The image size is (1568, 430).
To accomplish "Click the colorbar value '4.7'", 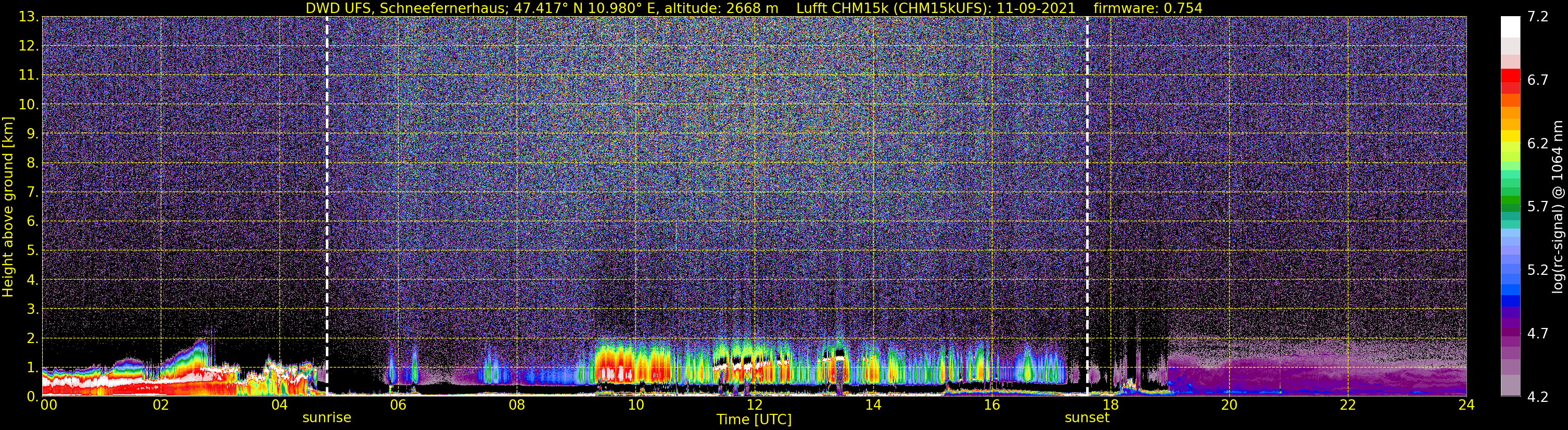I will click(x=1538, y=334).
